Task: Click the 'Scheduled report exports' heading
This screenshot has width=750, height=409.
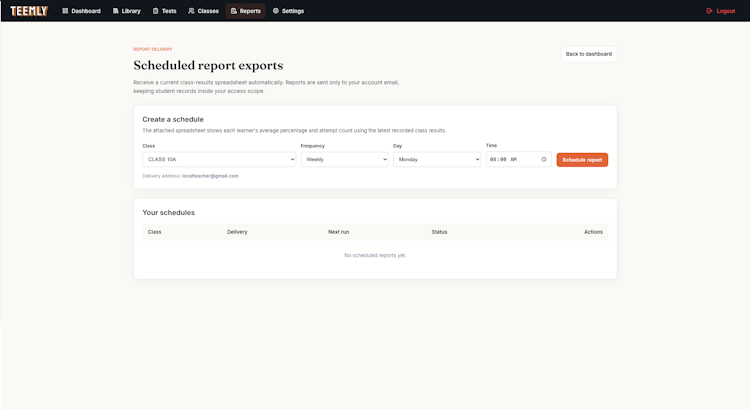Action: 208,65
